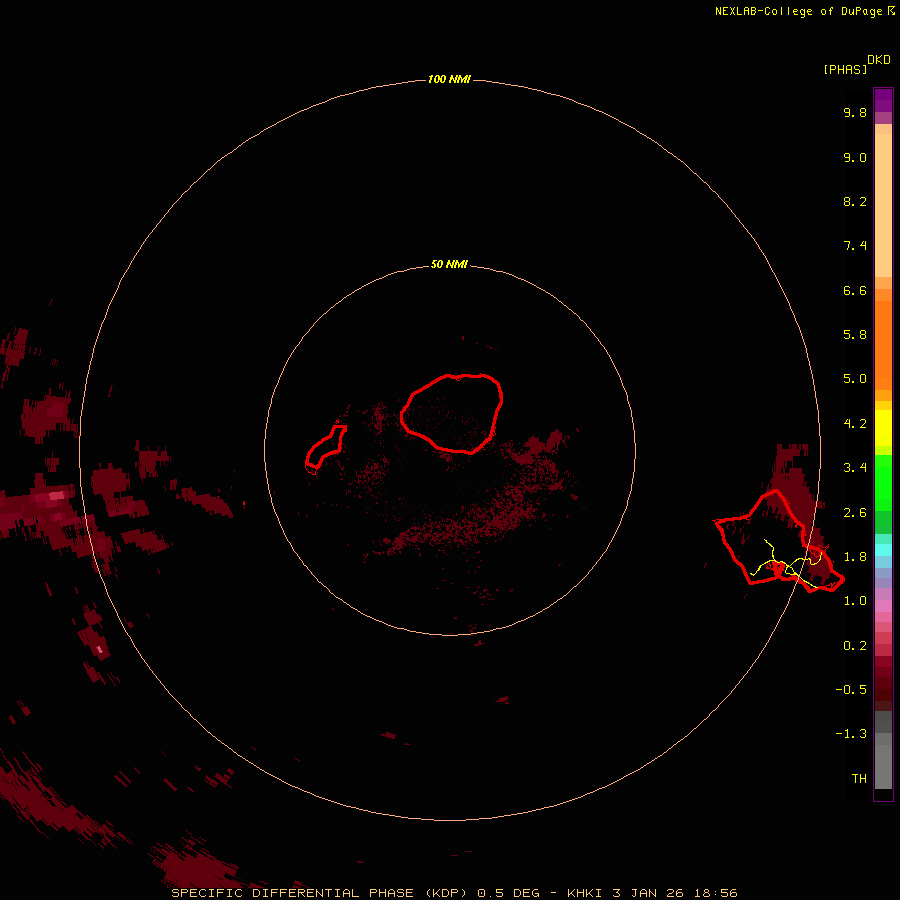Select the 4.2 scale label

click(855, 423)
